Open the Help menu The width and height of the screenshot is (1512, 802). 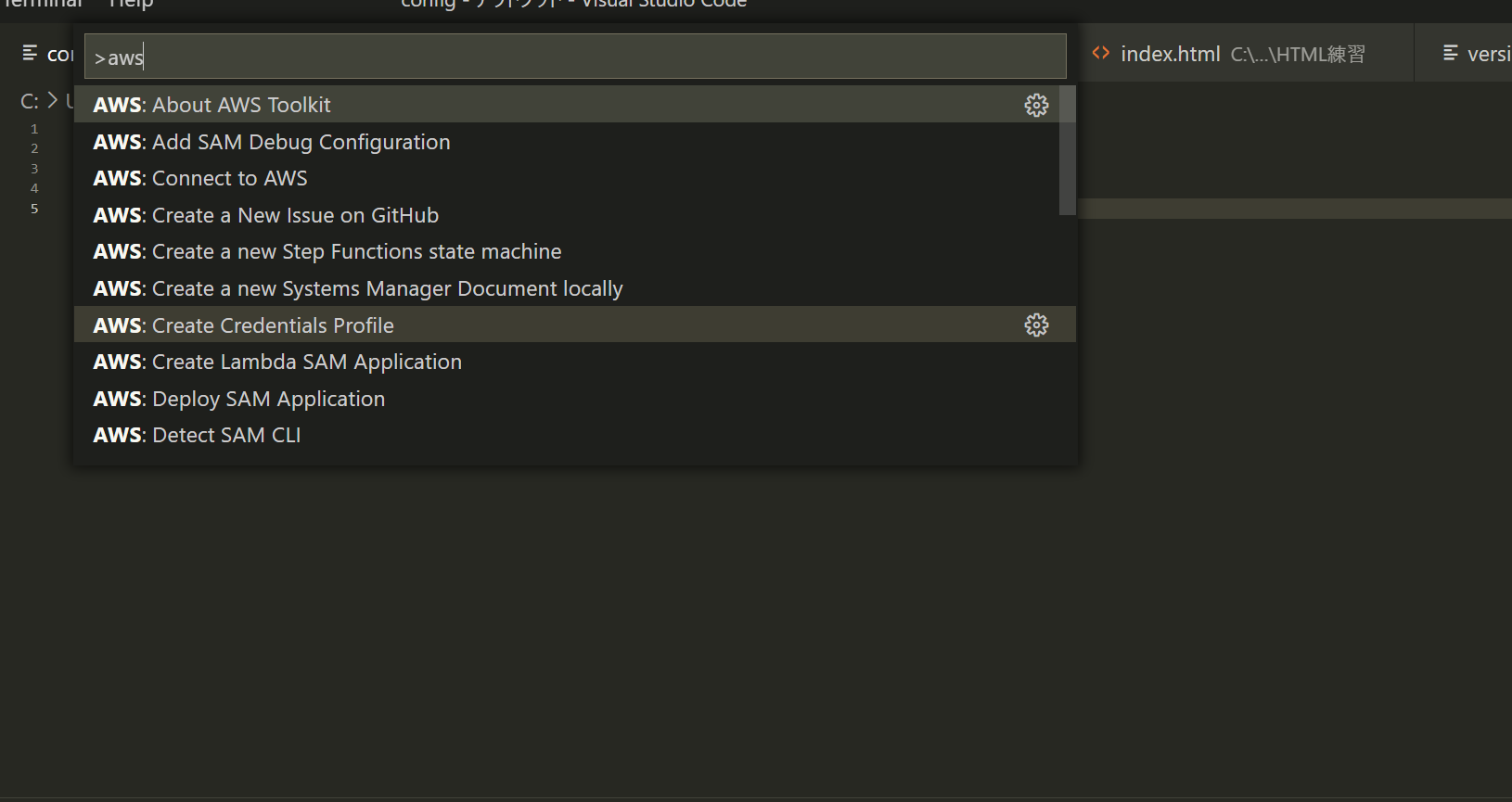[131, 5]
